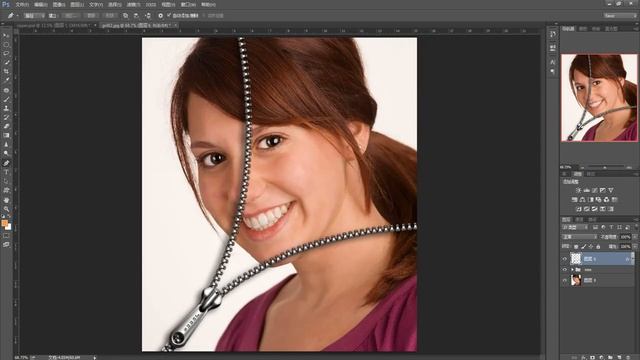This screenshot has width=640, height=360.
Task: Open the third menu (Image) in menu bar
Action: [x=59, y=4]
